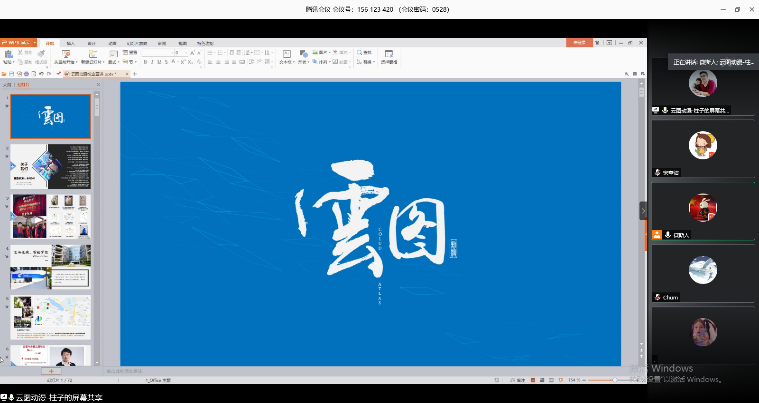
Task: Click the add slide plus button below thumbnails
Action: coord(53,371)
